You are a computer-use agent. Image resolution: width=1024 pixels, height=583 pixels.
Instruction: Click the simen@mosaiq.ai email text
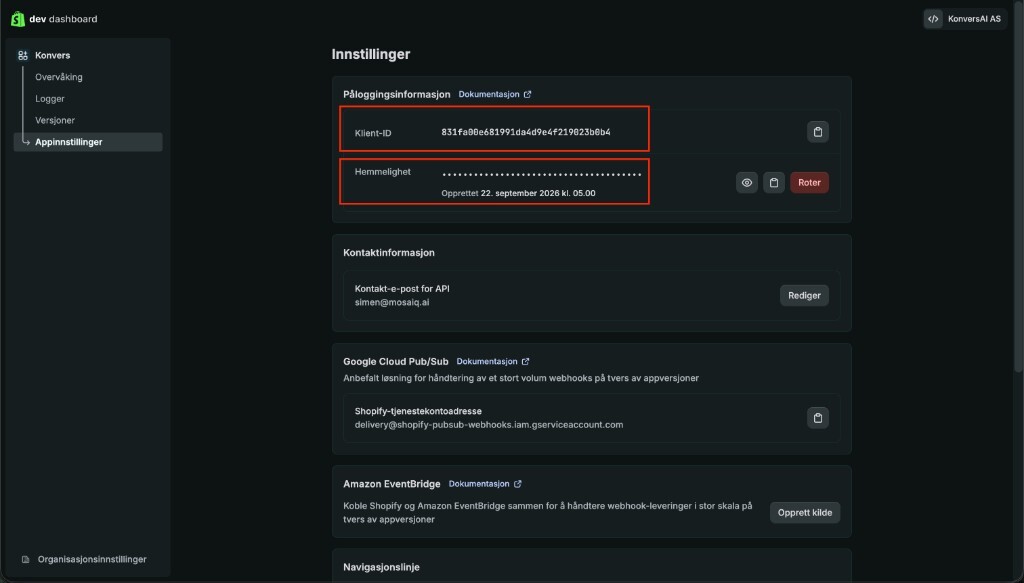click(x=392, y=302)
